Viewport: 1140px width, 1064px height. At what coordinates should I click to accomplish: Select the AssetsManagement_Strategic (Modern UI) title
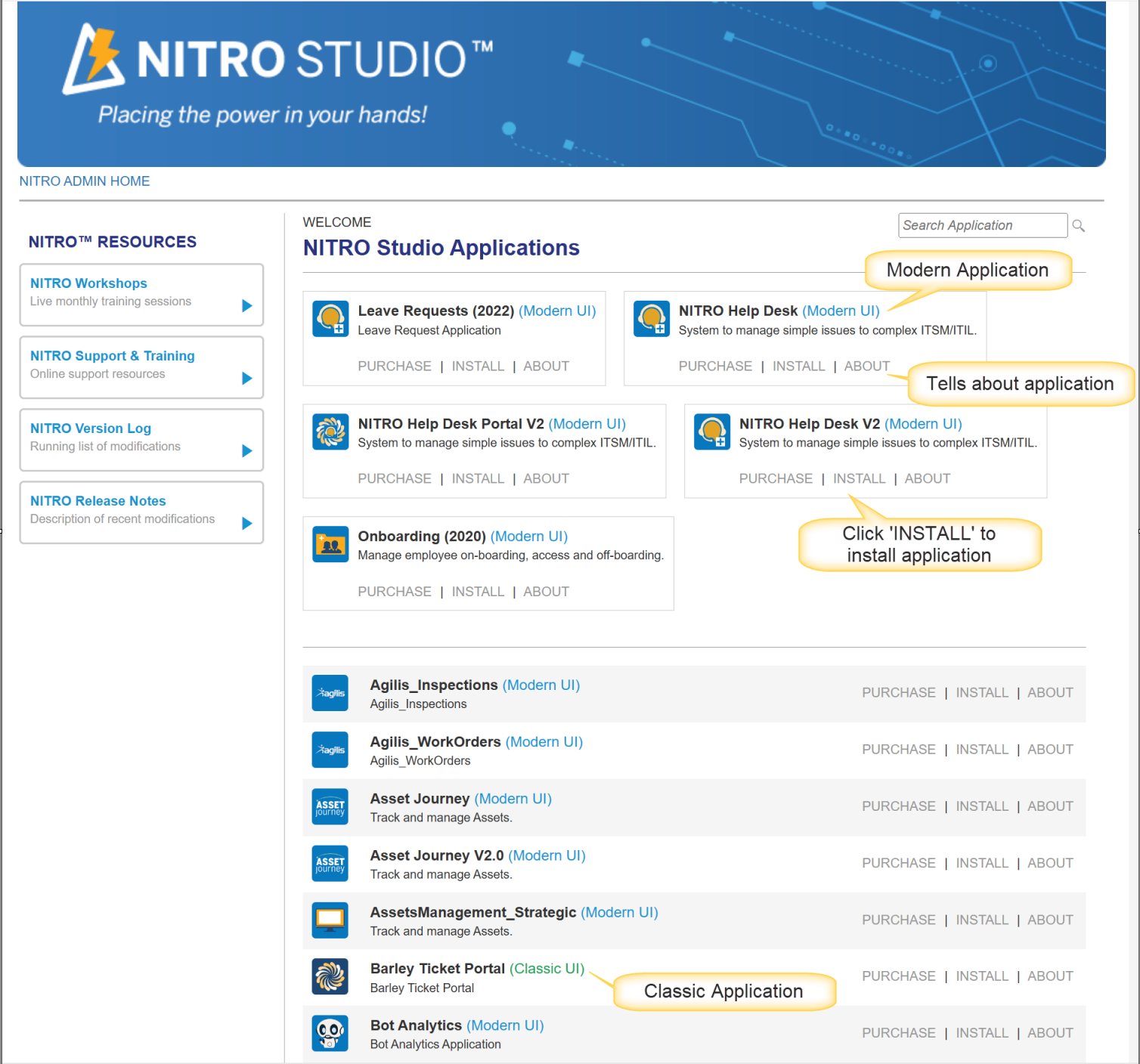[514, 912]
